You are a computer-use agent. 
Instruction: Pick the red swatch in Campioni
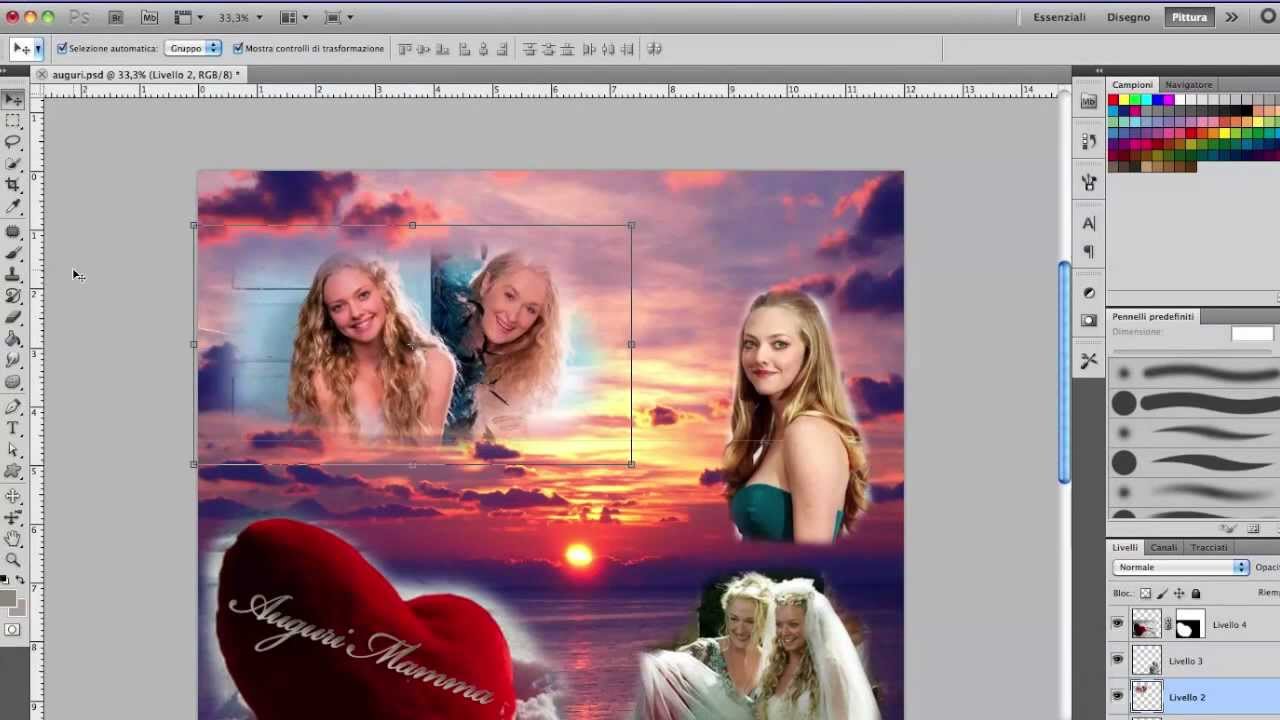(1113, 100)
